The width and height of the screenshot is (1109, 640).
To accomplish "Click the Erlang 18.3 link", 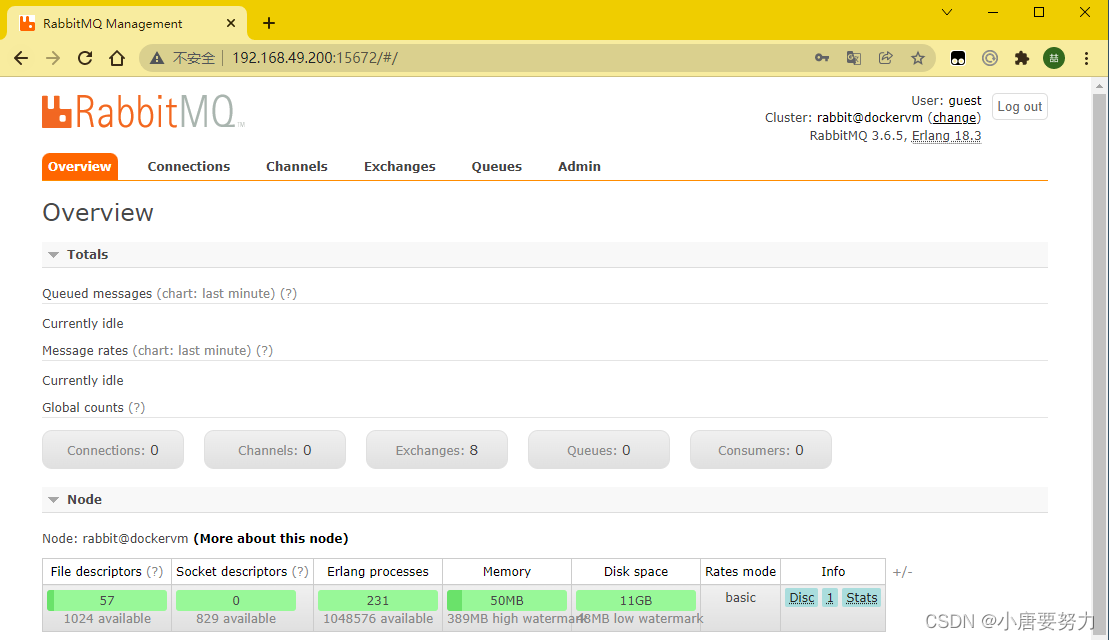I will [946, 136].
